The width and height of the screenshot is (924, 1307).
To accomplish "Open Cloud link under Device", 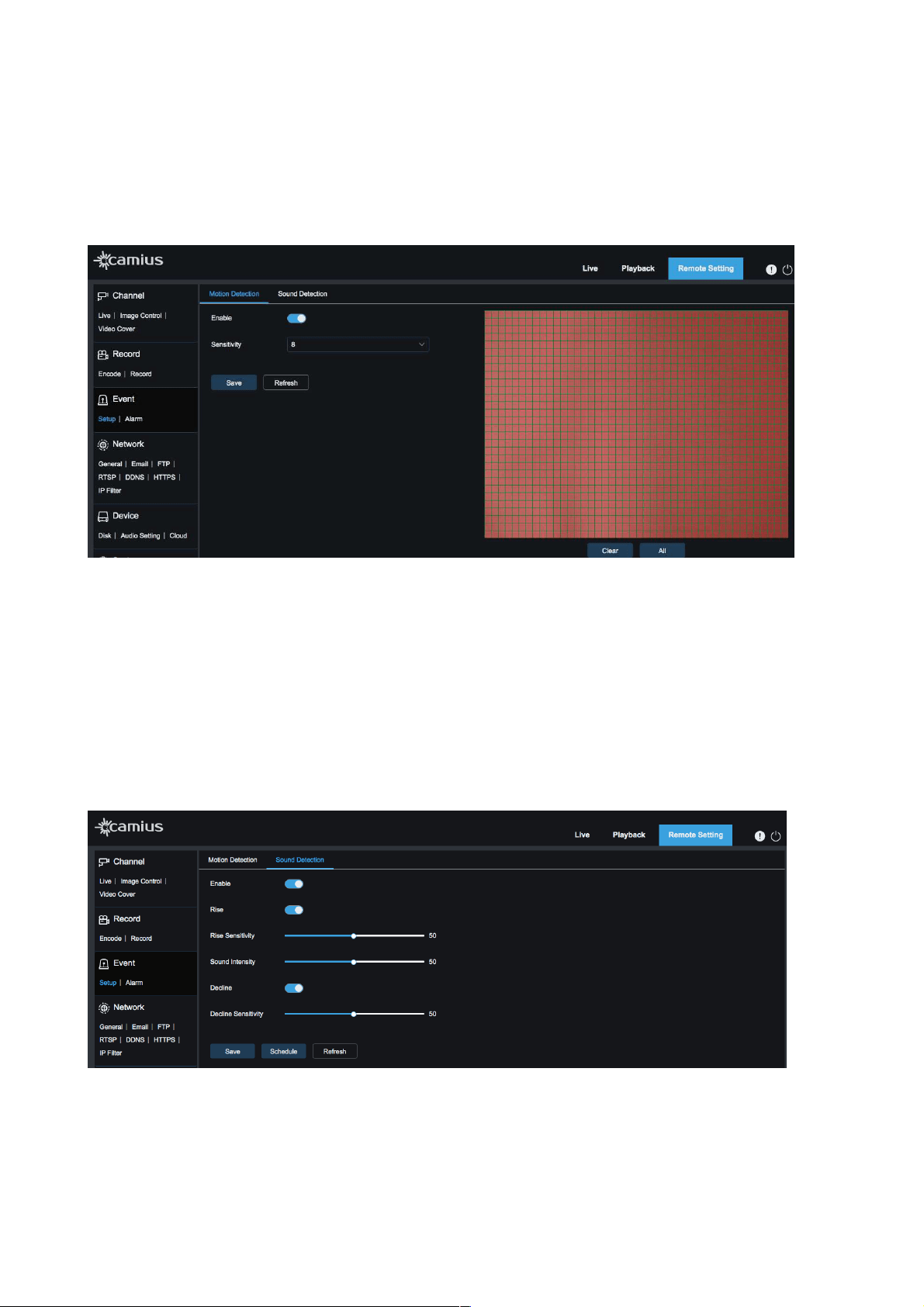I will pos(178,535).
